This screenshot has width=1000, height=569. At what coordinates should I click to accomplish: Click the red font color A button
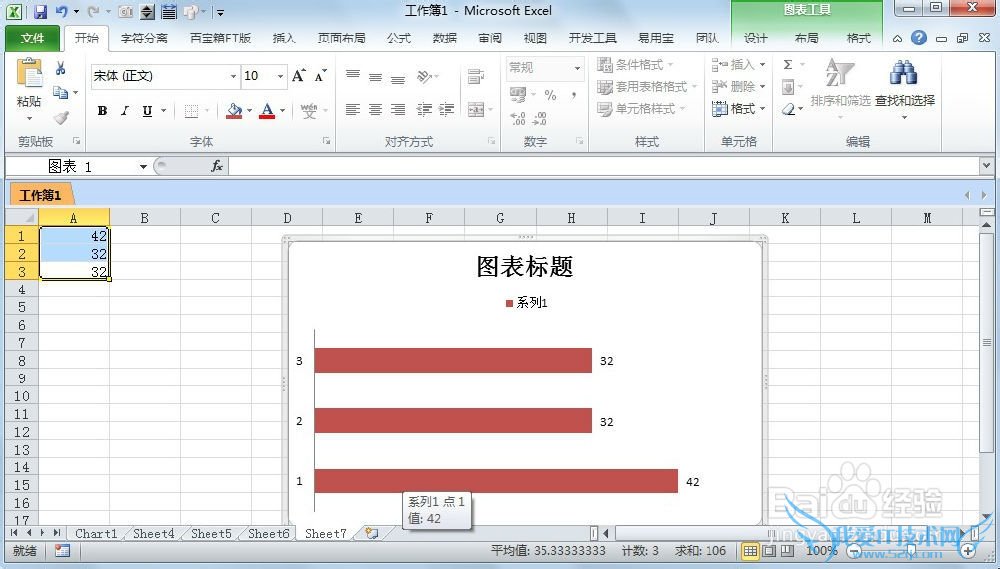pos(268,111)
